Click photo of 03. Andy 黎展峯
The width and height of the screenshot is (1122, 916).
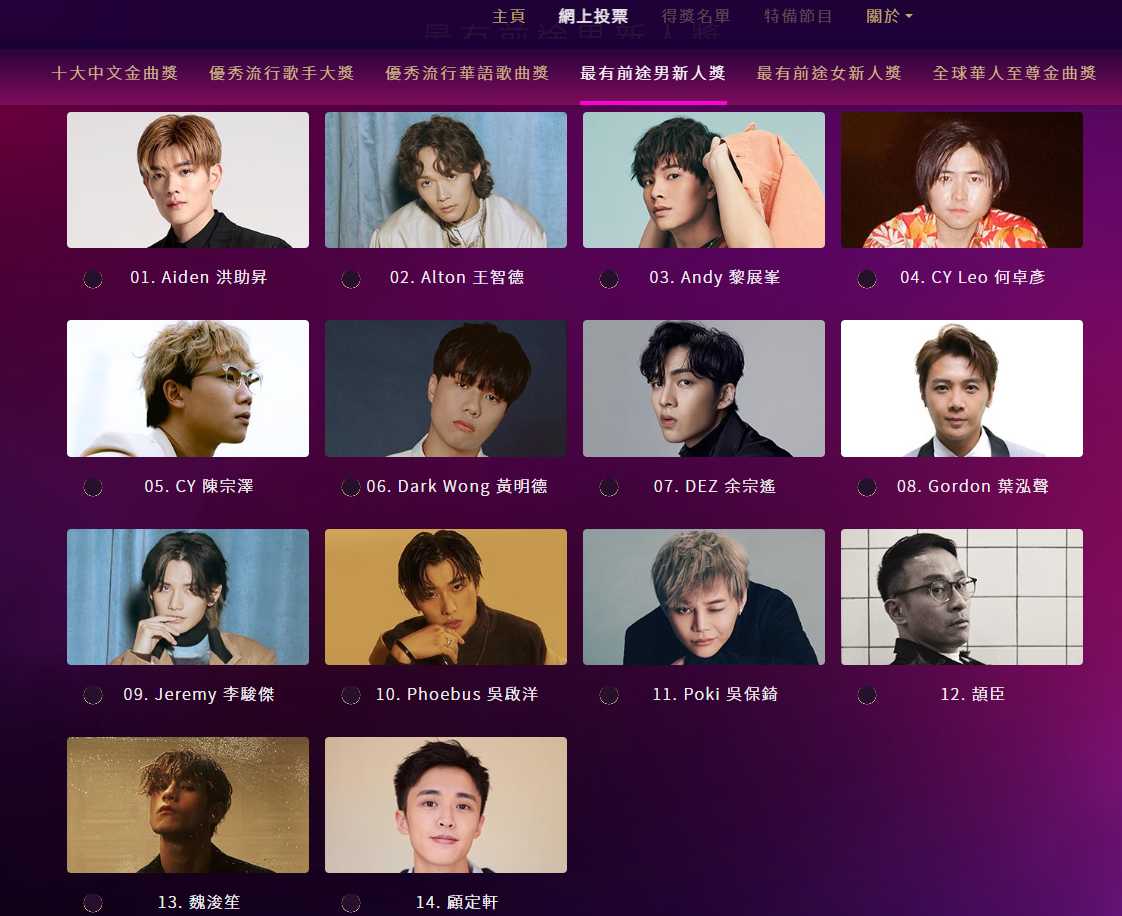click(x=704, y=180)
